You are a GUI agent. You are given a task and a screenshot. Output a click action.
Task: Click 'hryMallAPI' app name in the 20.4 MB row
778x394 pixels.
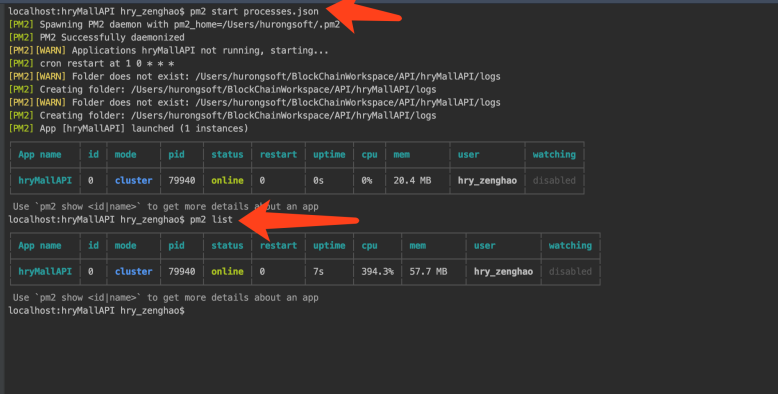pyautogui.click(x=45, y=181)
